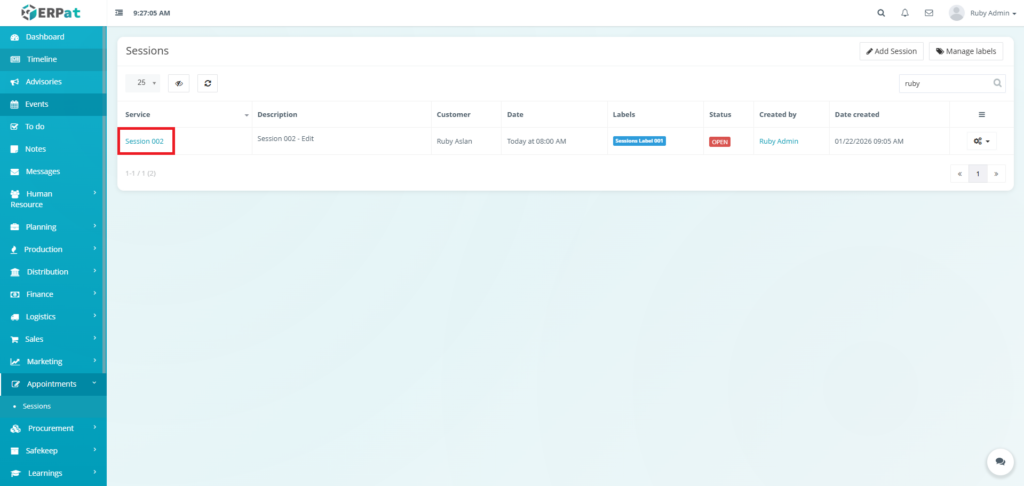Open the mail envelope icon in header
Image resolution: width=1024 pixels, height=486 pixels.
[x=929, y=13]
